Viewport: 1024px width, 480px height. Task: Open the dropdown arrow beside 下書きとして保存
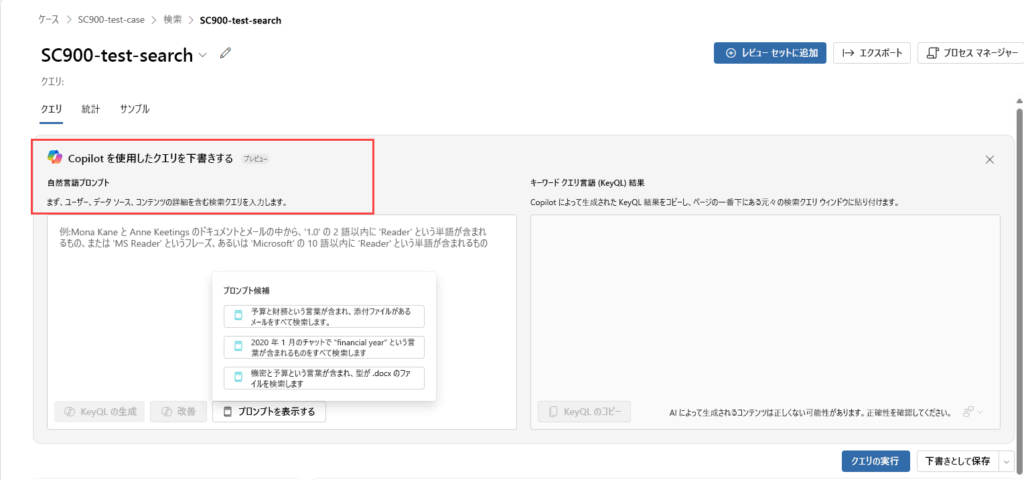[x=1005, y=461]
